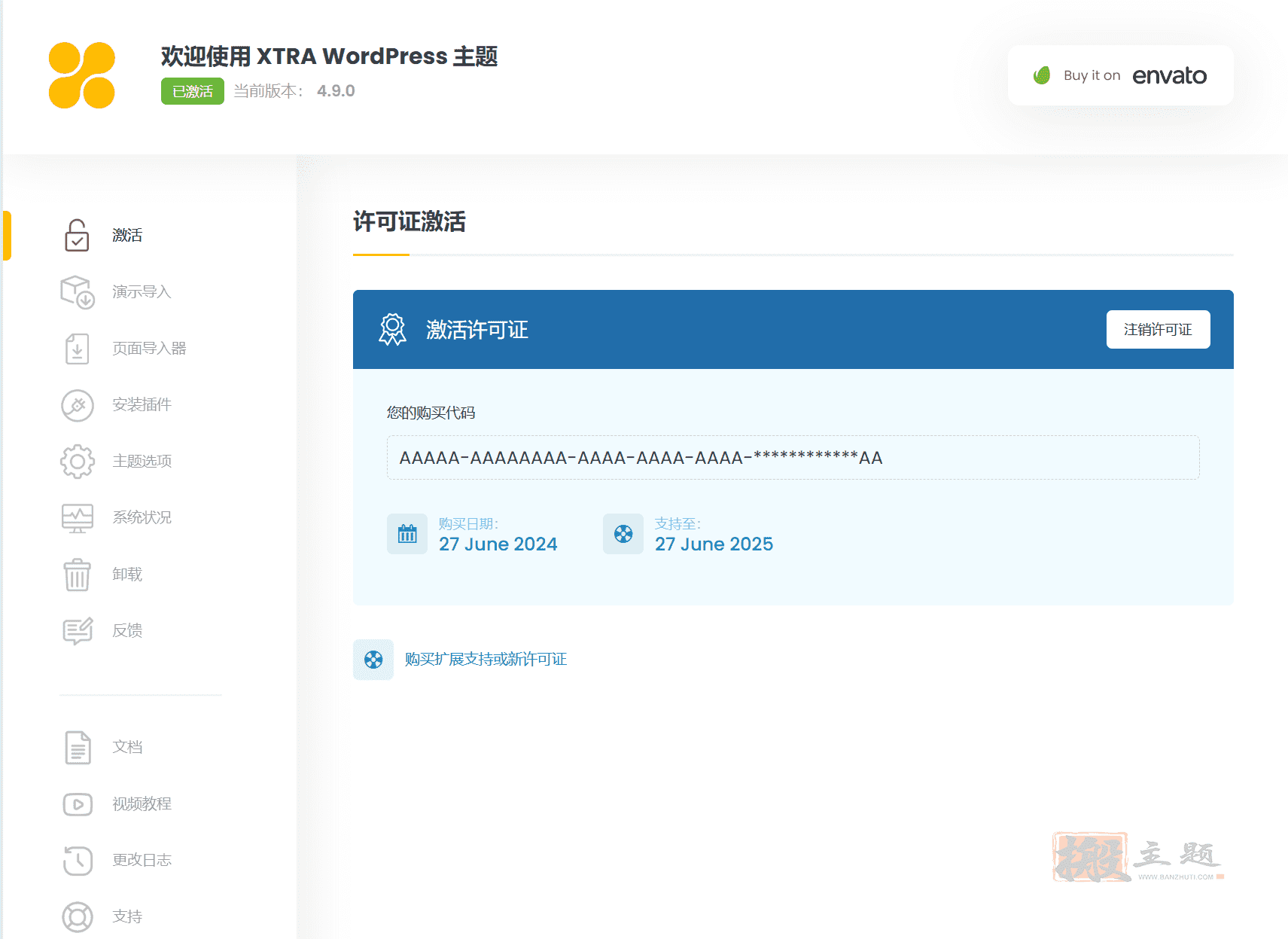
Task: Open 反馈 in the sidebar
Action: [x=127, y=631]
